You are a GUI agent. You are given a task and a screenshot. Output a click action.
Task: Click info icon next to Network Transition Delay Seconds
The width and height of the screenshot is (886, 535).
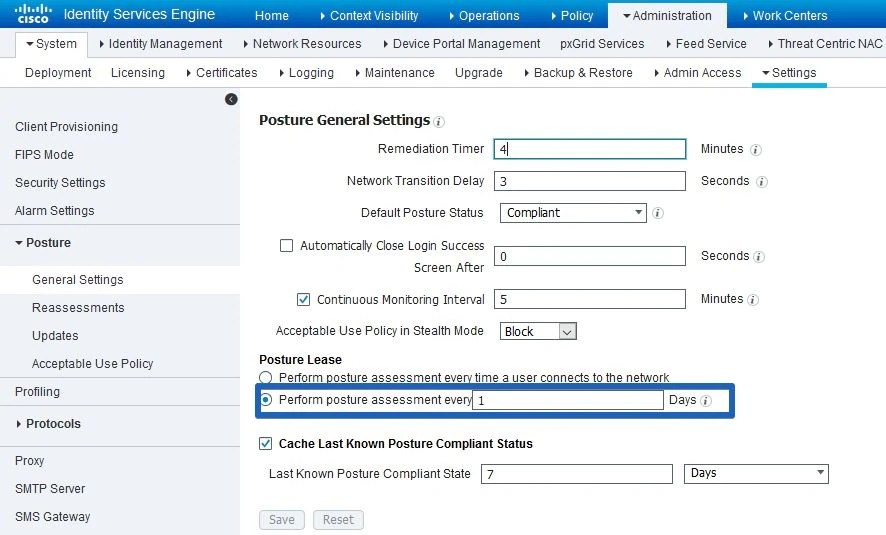[x=762, y=182]
